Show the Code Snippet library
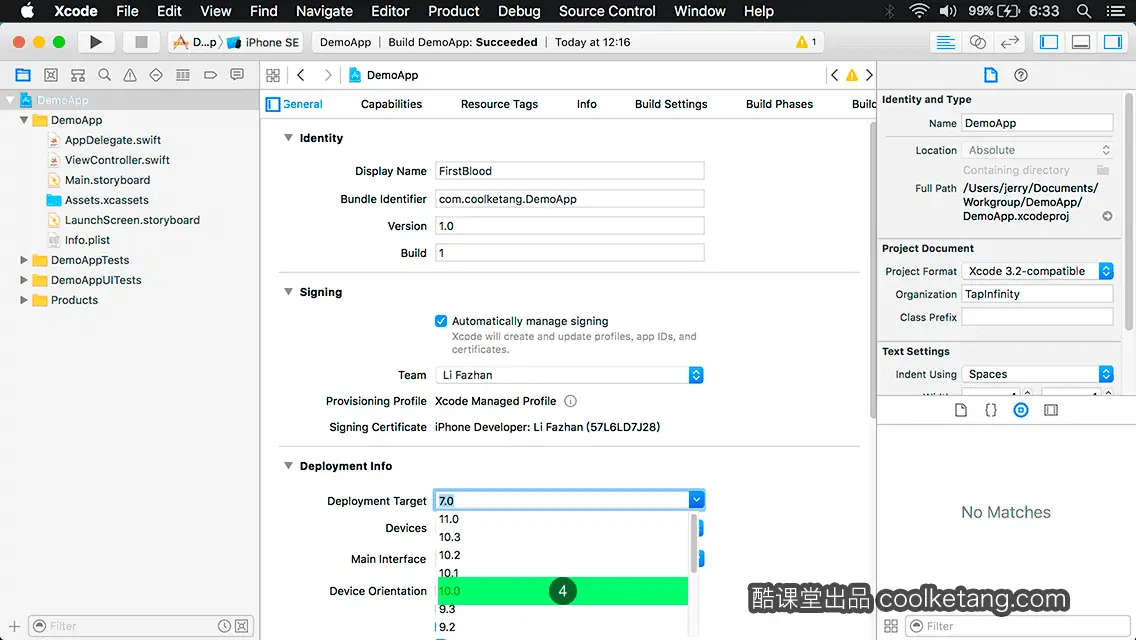 tap(990, 410)
